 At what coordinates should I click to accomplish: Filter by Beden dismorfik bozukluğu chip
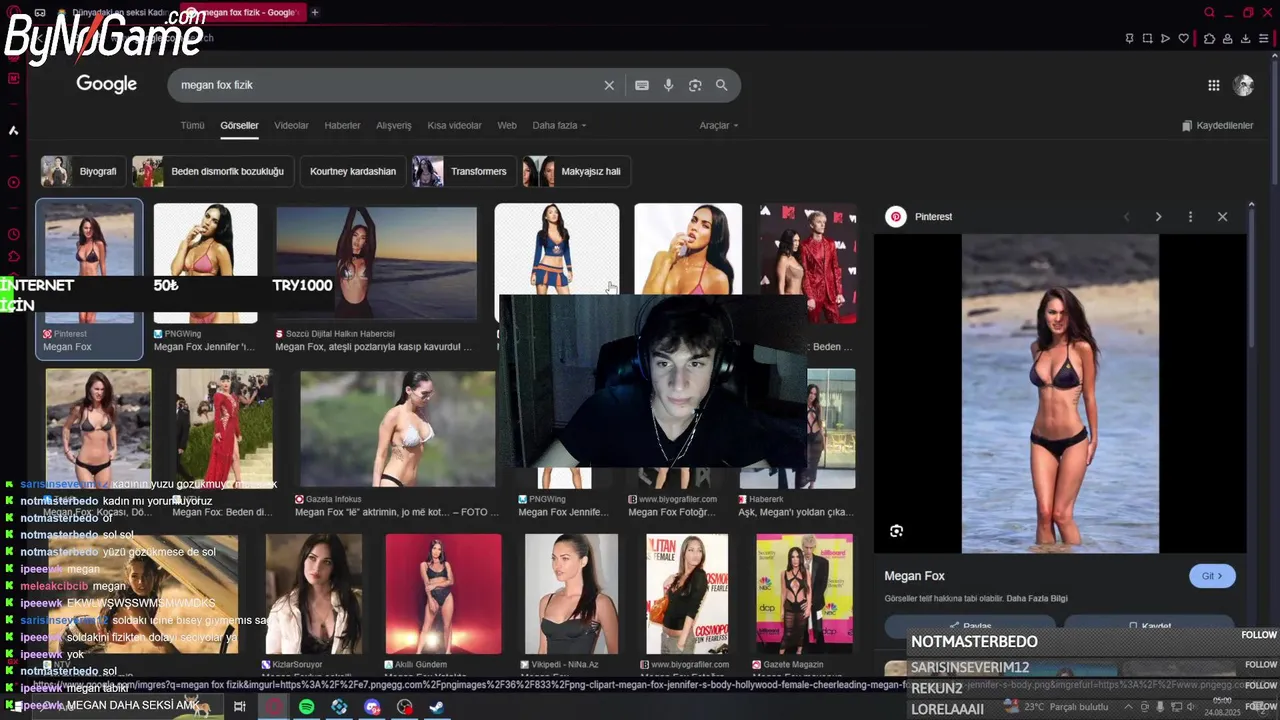pos(213,171)
